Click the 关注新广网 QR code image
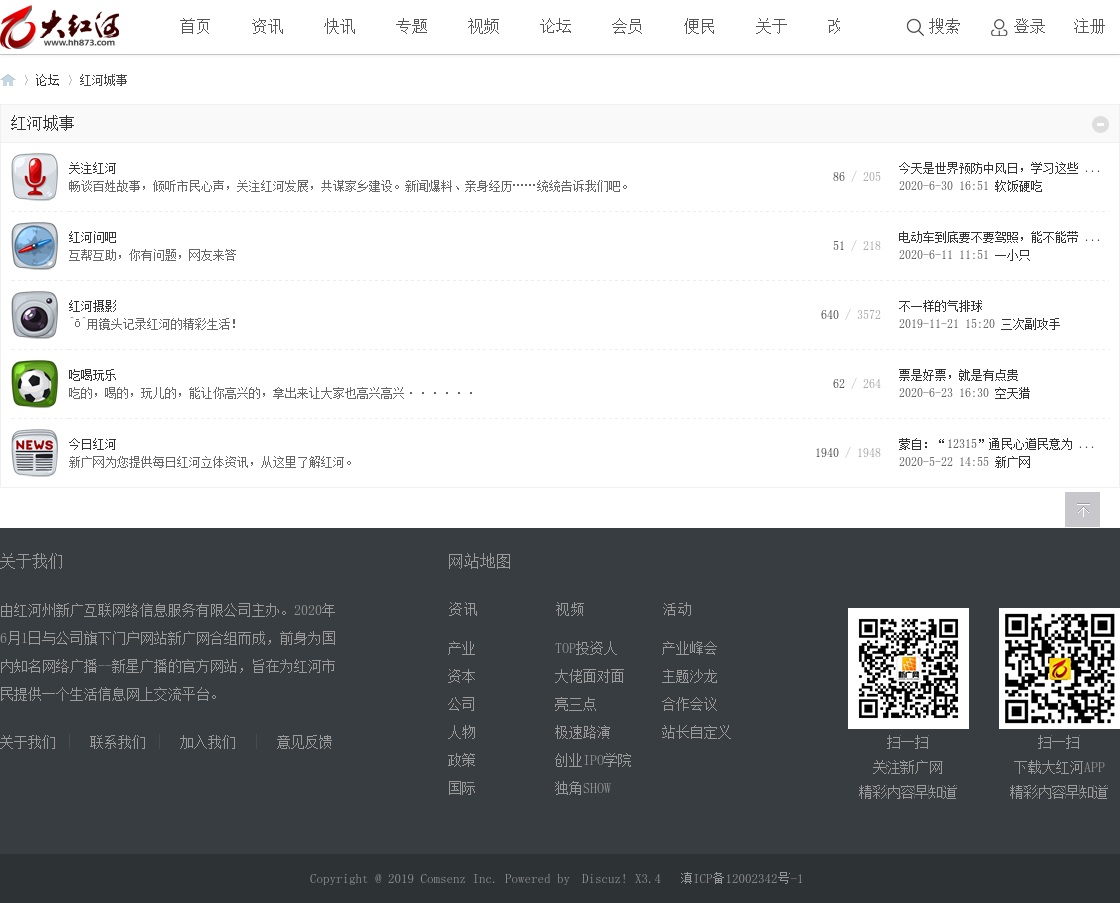This screenshot has width=1120, height=903. pyautogui.click(x=908, y=668)
